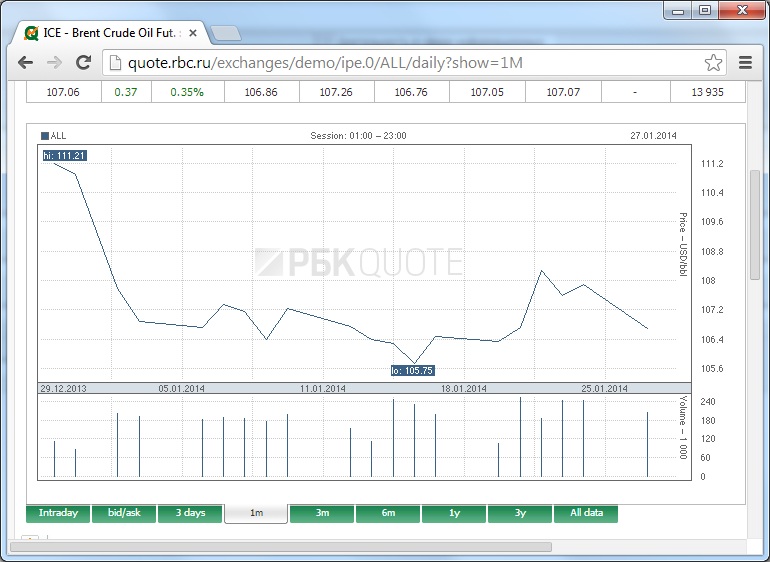This screenshot has width=770, height=562.
Task: Reload the current page
Action: pyautogui.click(x=83, y=62)
